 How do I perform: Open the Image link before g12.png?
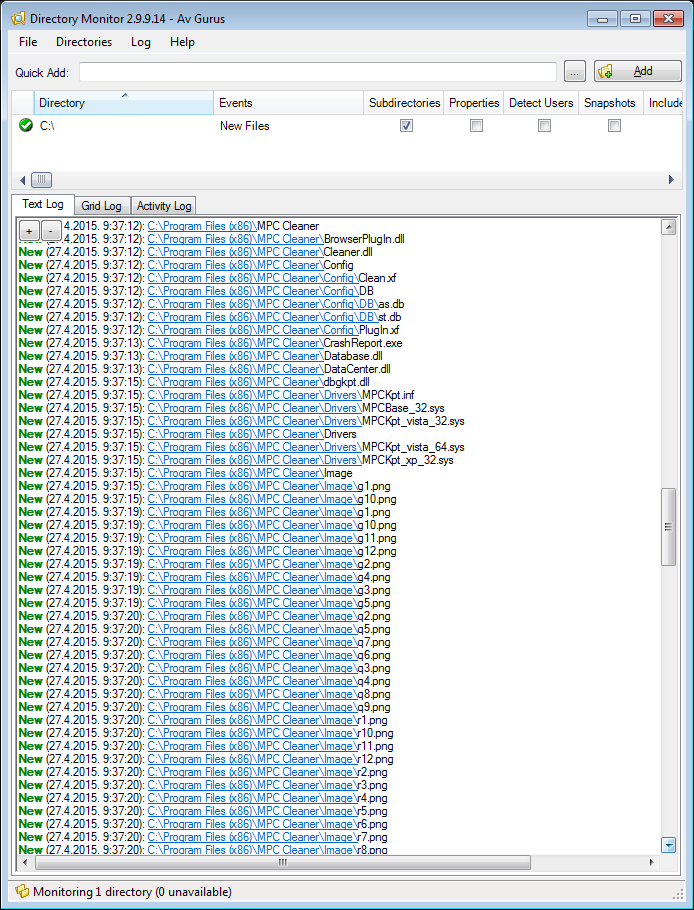click(x=252, y=551)
